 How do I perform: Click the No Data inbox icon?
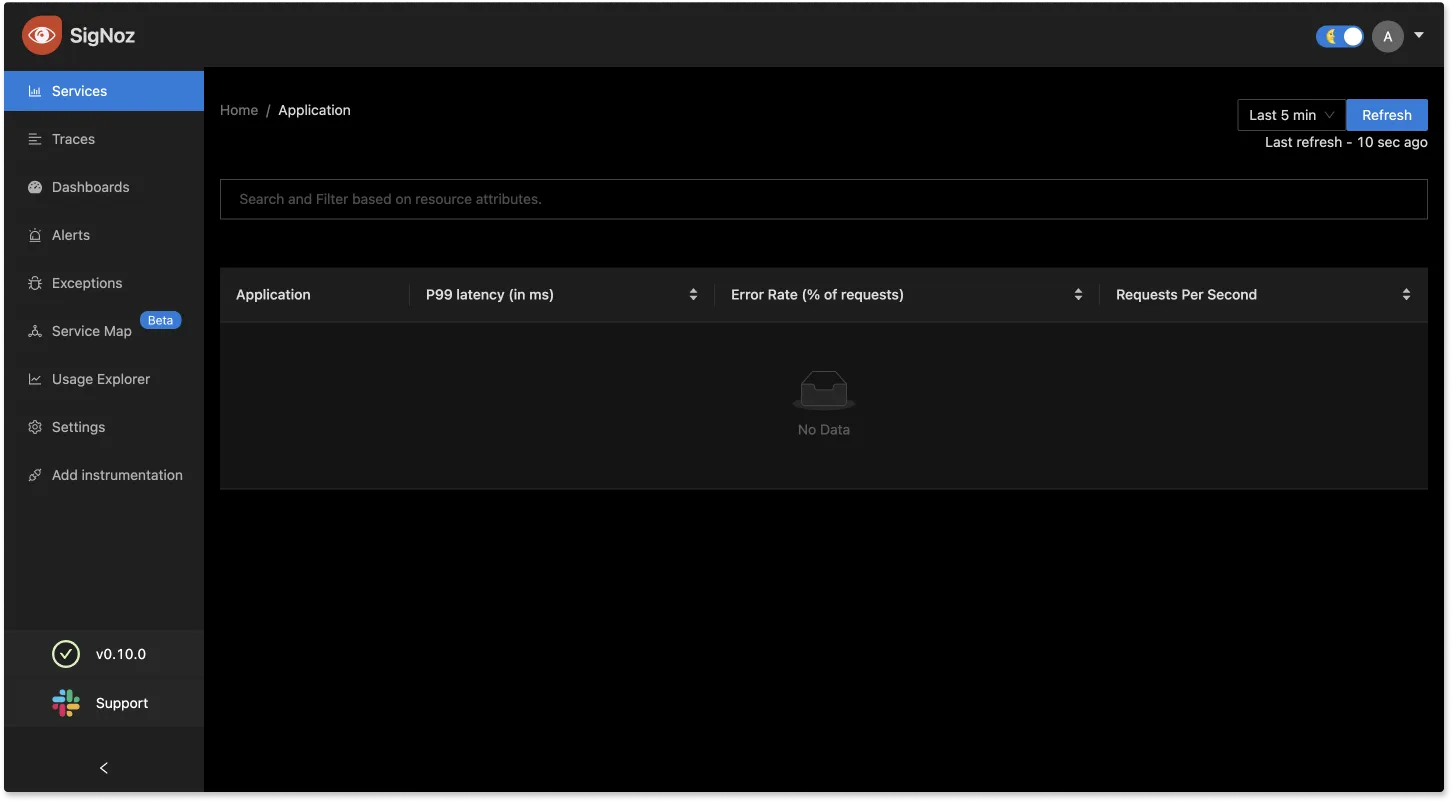pos(824,390)
